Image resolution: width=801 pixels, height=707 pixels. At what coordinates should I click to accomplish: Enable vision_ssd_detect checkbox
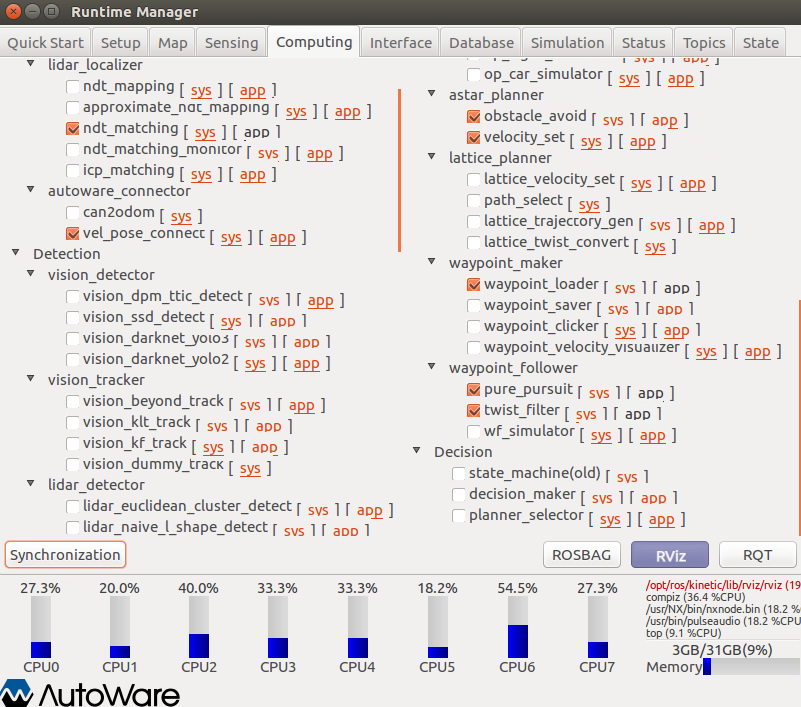73,317
